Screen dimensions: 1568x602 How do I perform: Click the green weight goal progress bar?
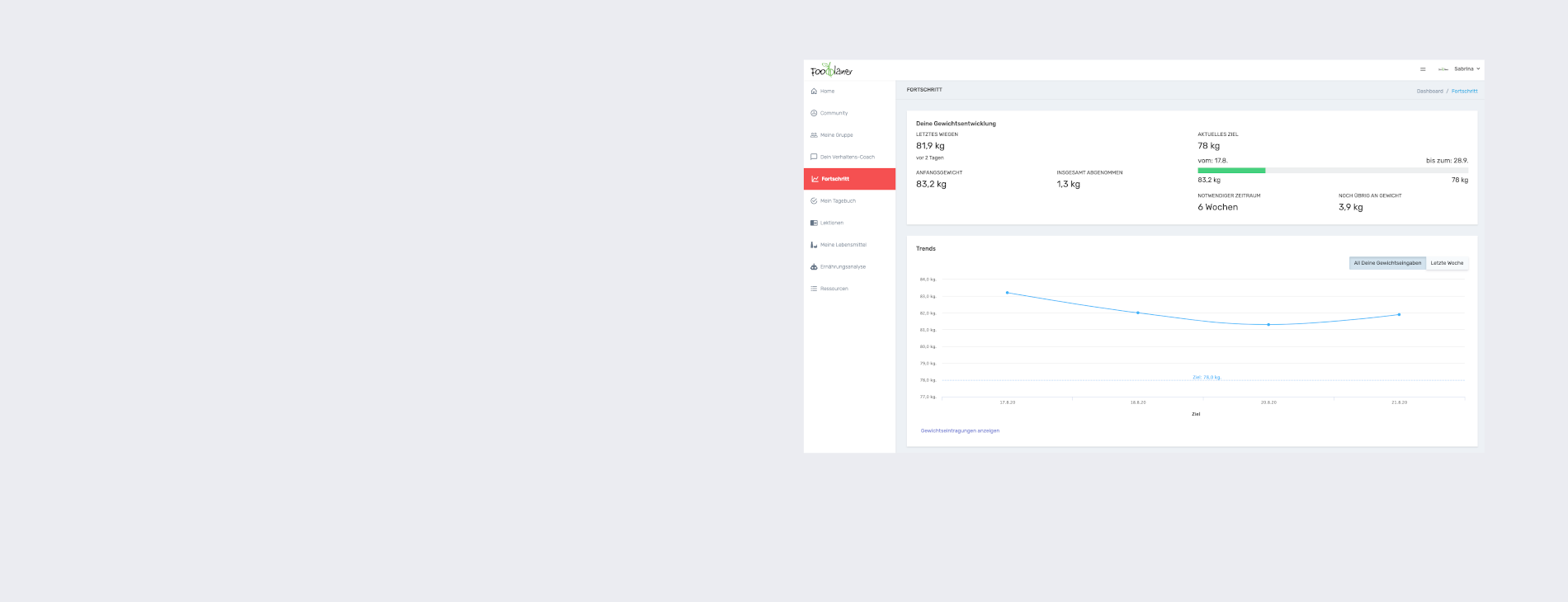(x=1231, y=171)
